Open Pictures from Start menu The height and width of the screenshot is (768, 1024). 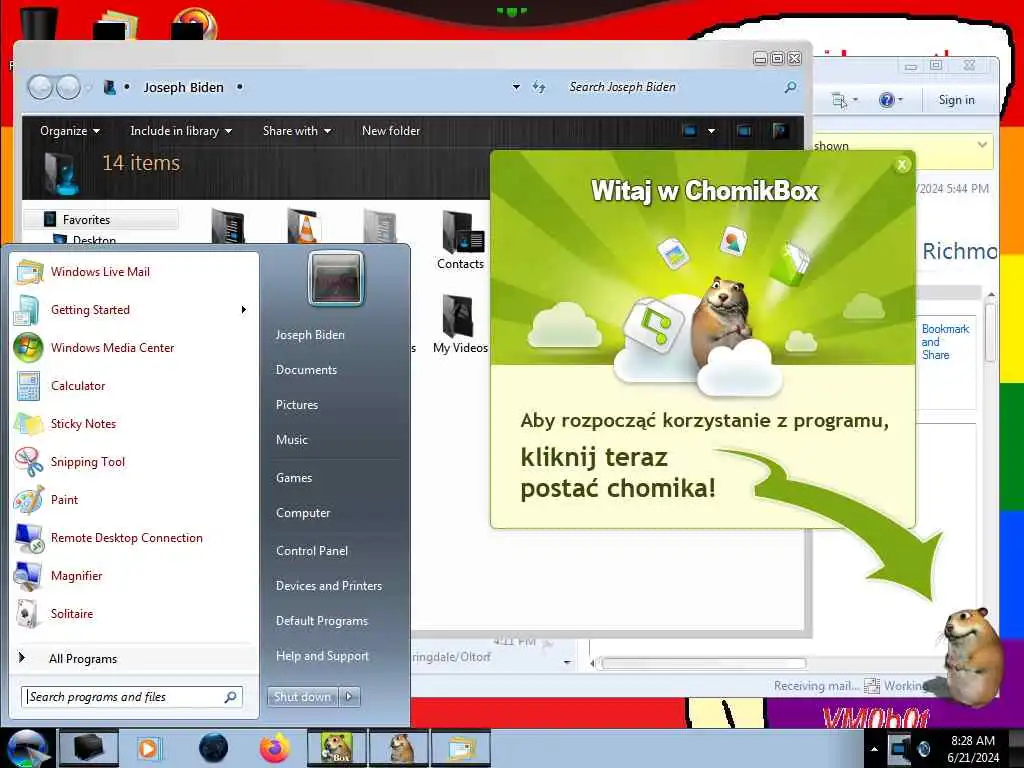tap(296, 405)
